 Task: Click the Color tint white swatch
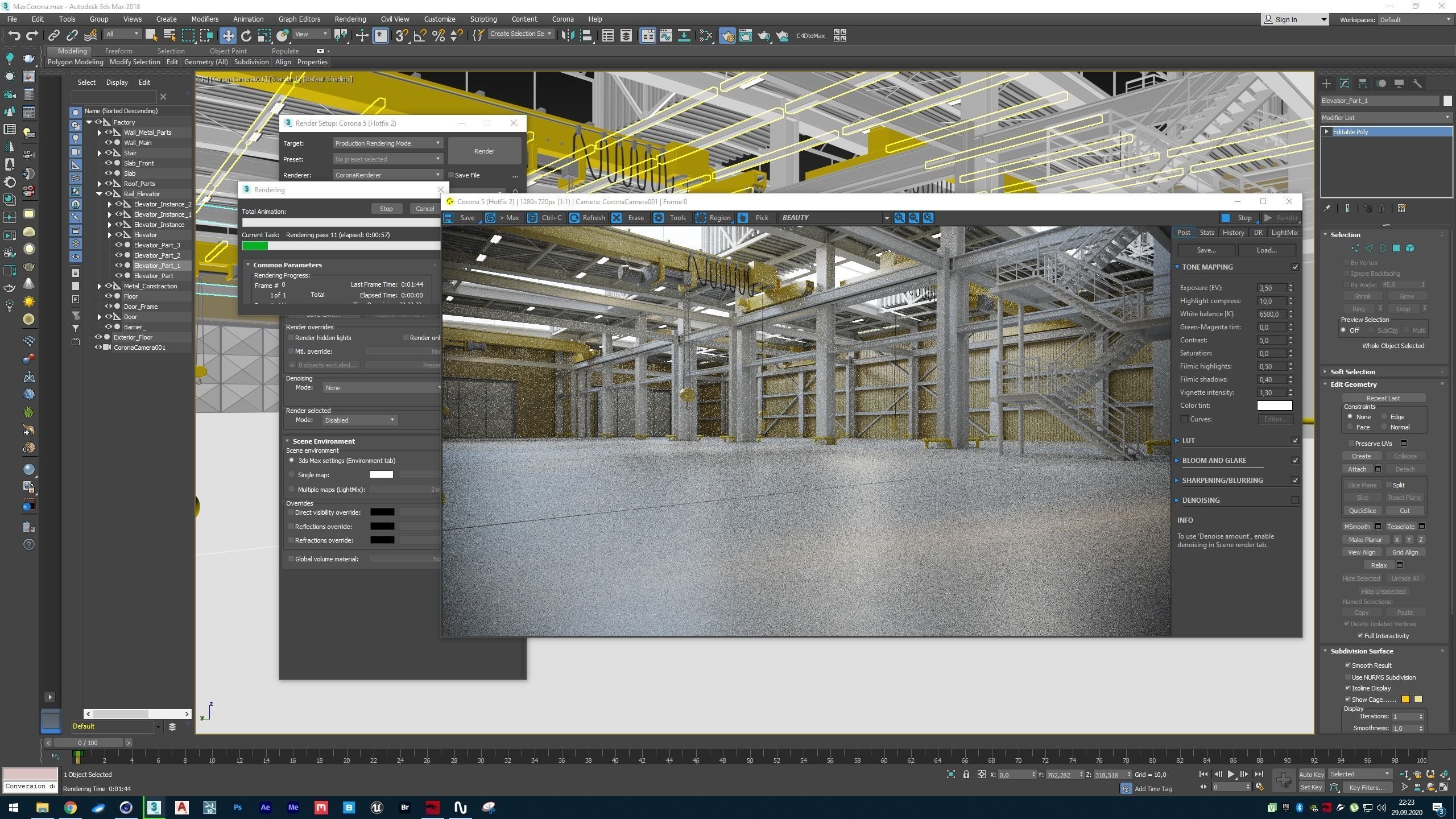pos(1274,406)
